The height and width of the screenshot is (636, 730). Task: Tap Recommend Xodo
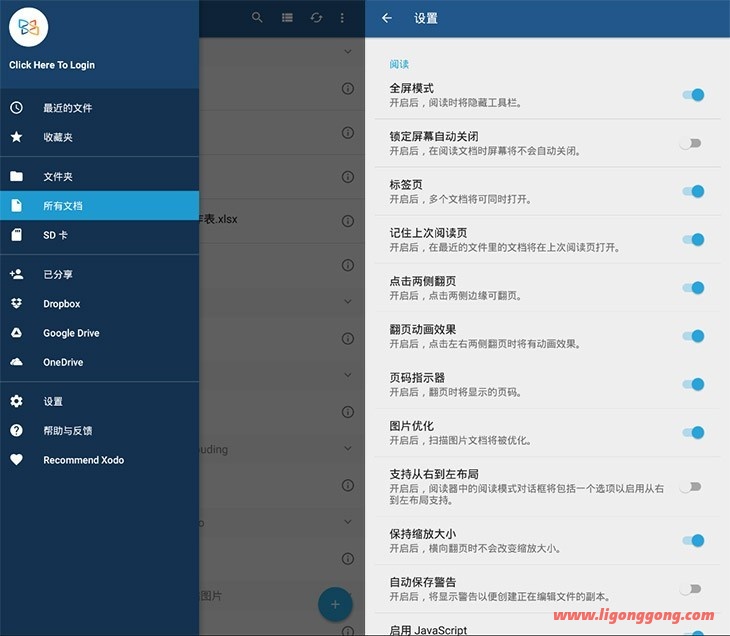100,460
